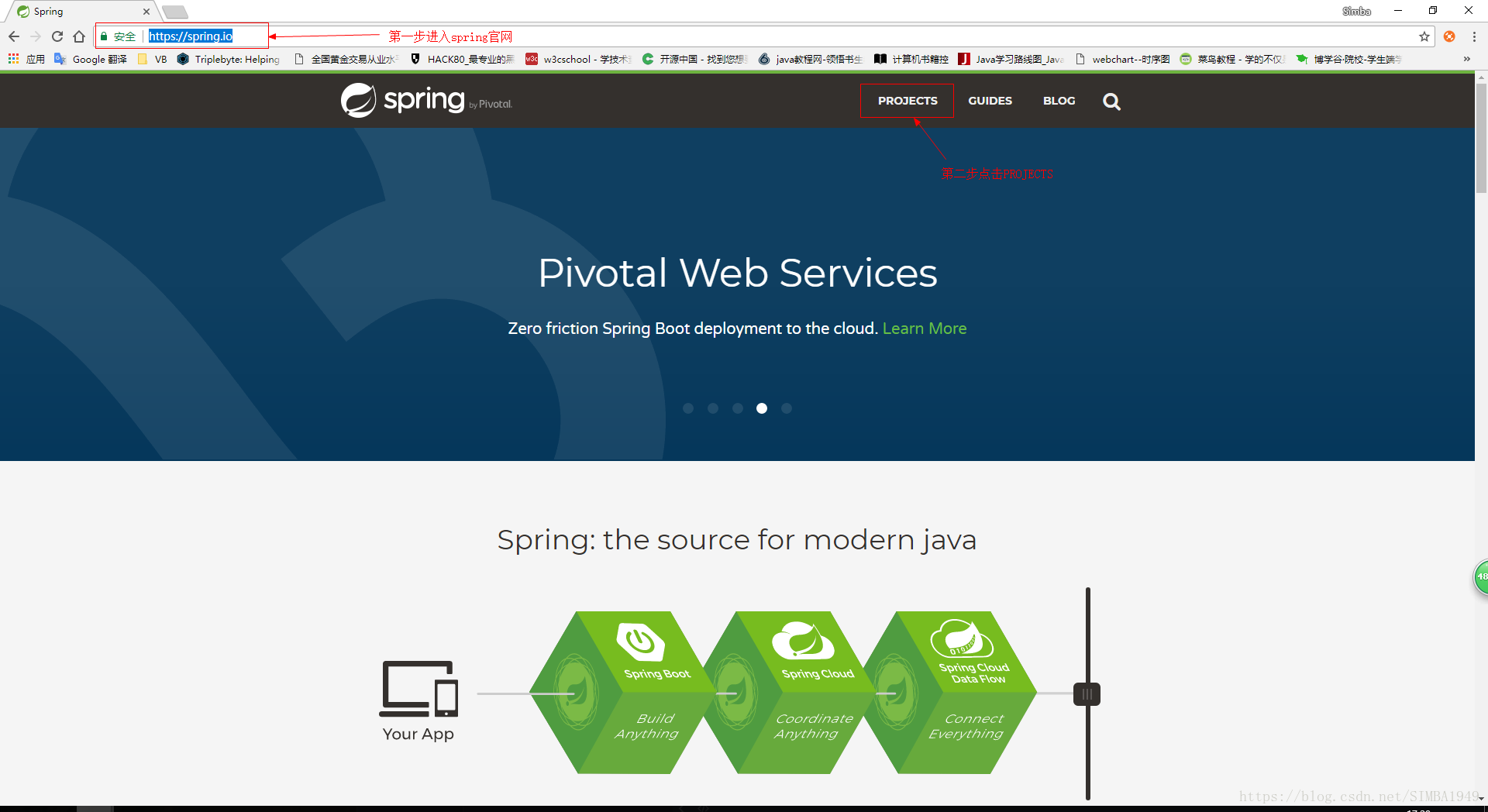Click the Pivotal Web Services heading
Image resolution: width=1488 pixels, height=812 pixels.
pyautogui.click(x=737, y=273)
